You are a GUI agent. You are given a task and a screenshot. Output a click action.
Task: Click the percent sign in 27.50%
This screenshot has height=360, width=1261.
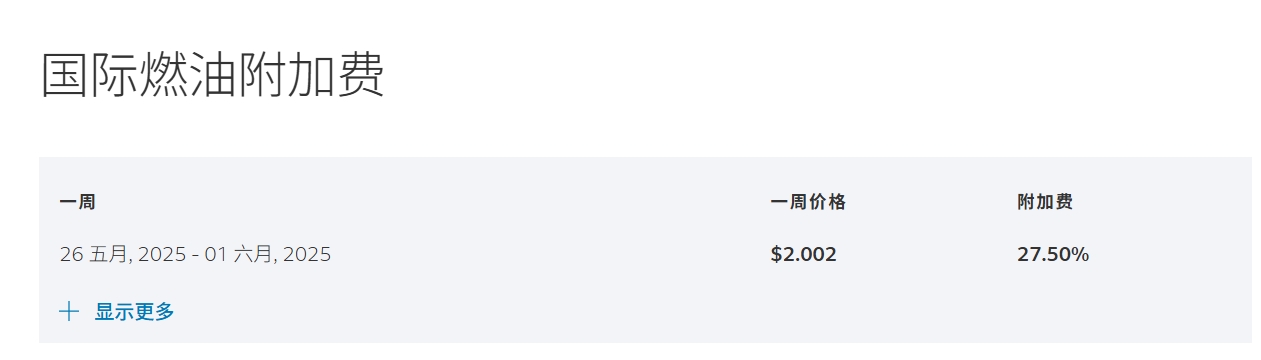click(1080, 255)
